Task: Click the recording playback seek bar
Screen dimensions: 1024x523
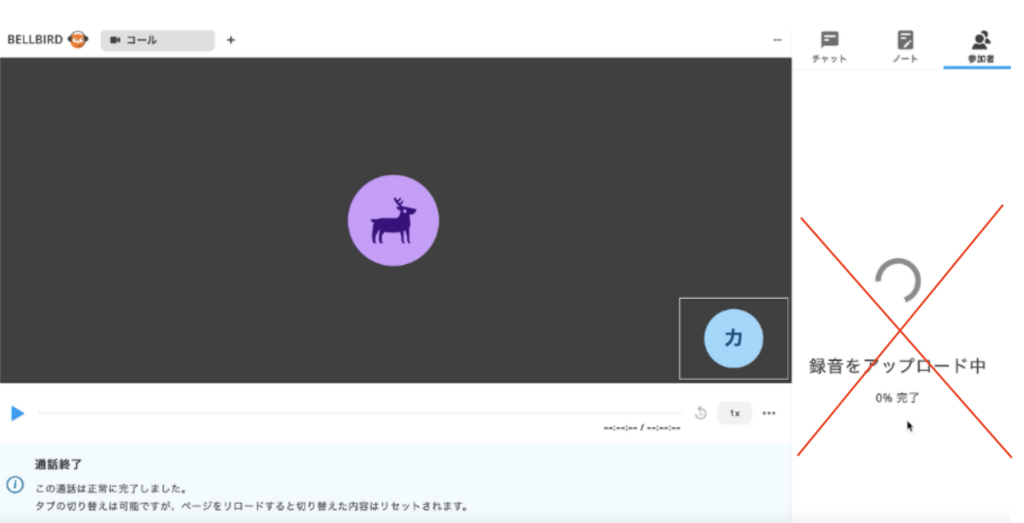Action: pos(358,413)
